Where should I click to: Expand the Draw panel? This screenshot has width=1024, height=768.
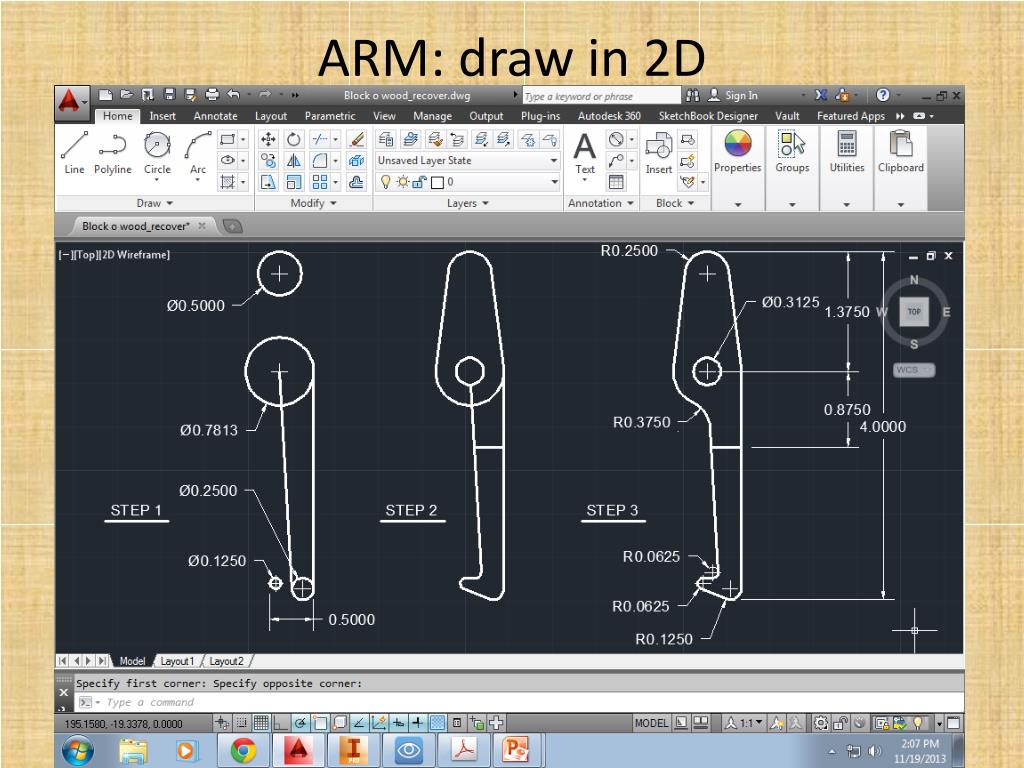(x=155, y=203)
